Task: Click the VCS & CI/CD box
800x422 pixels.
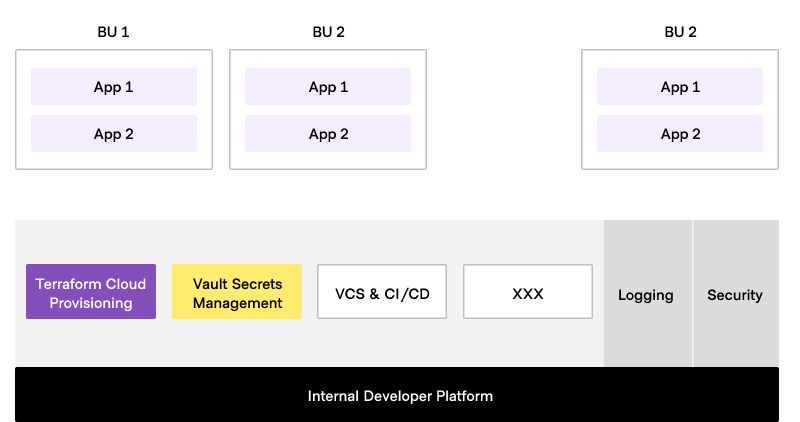Action: pos(382,292)
